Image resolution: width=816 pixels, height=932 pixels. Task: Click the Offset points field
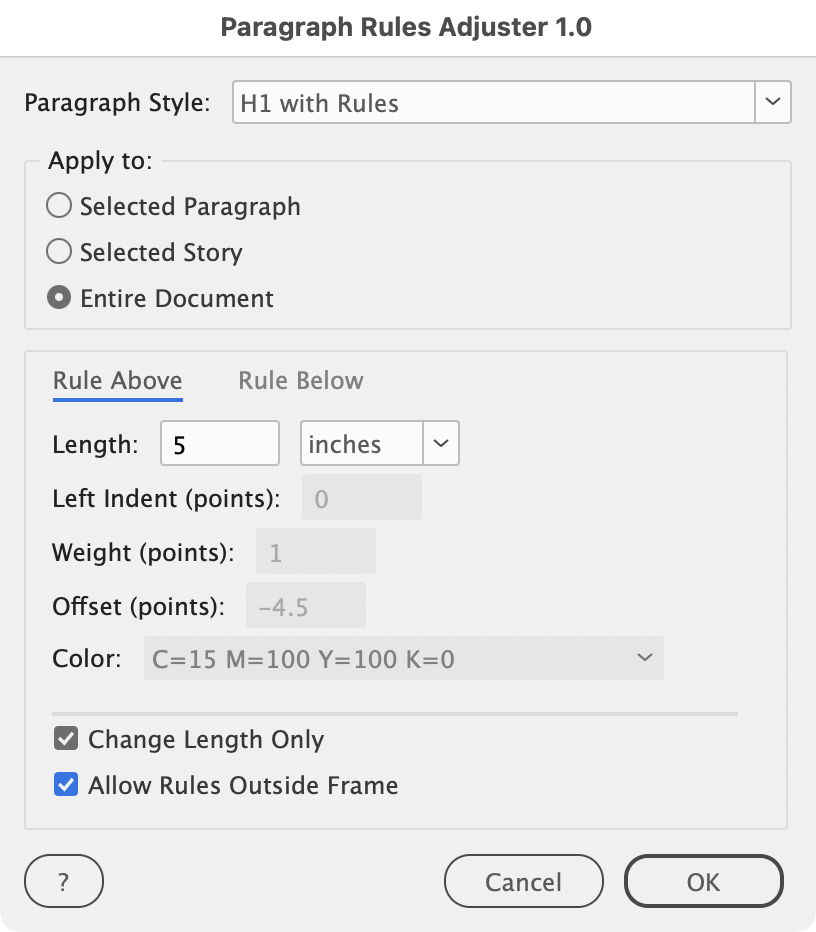coord(306,606)
